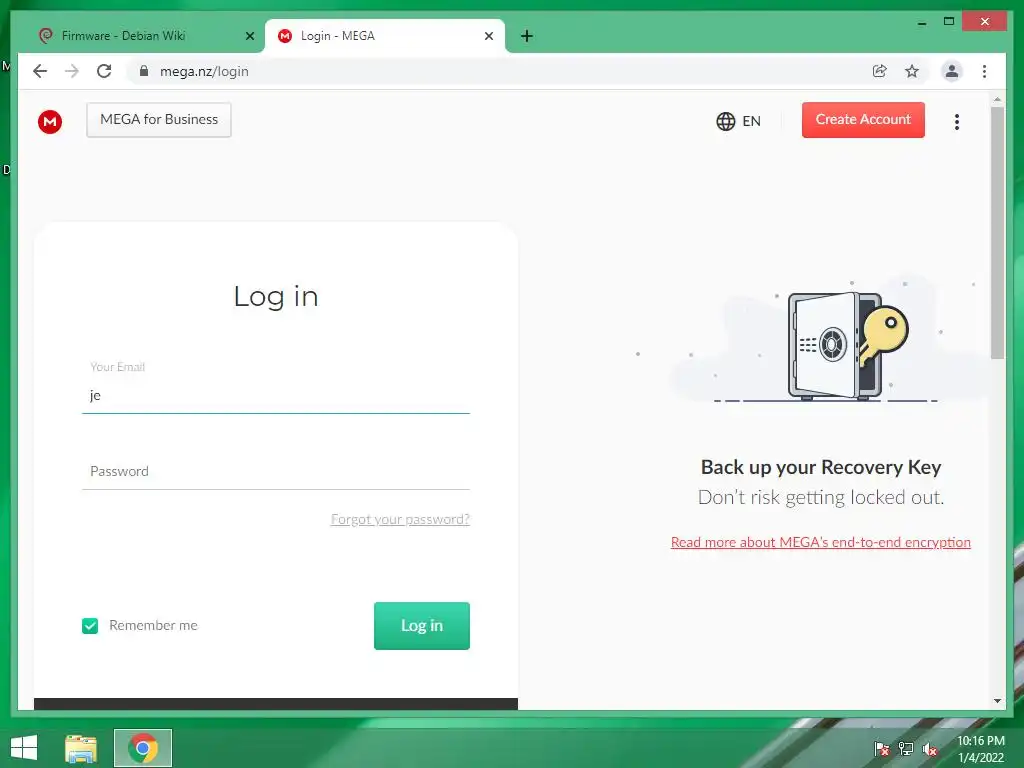Viewport: 1024px width, 768px height.
Task: Share this page via toolbar icon
Action: click(880, 71)
